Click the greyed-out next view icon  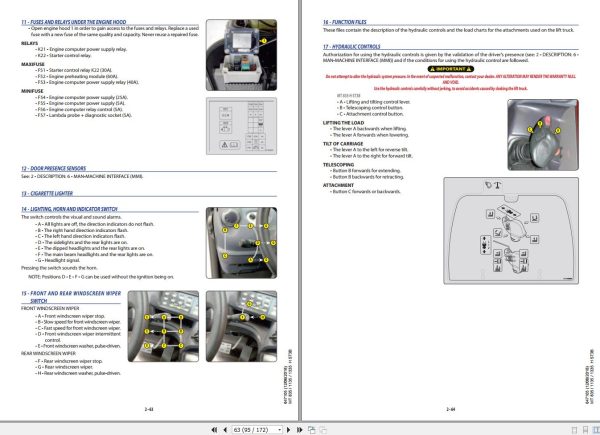[323, 430]
